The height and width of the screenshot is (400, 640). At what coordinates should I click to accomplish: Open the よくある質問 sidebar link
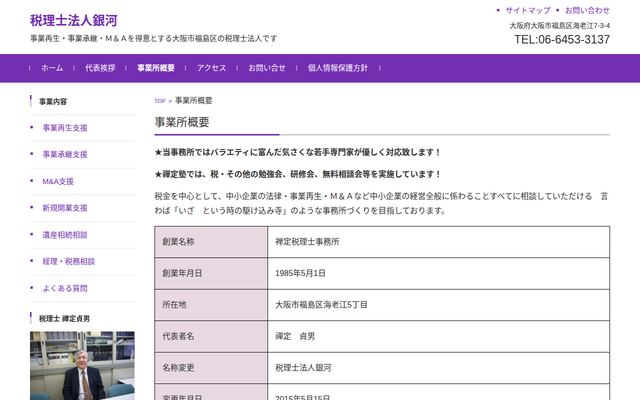[x=65, y=288]
